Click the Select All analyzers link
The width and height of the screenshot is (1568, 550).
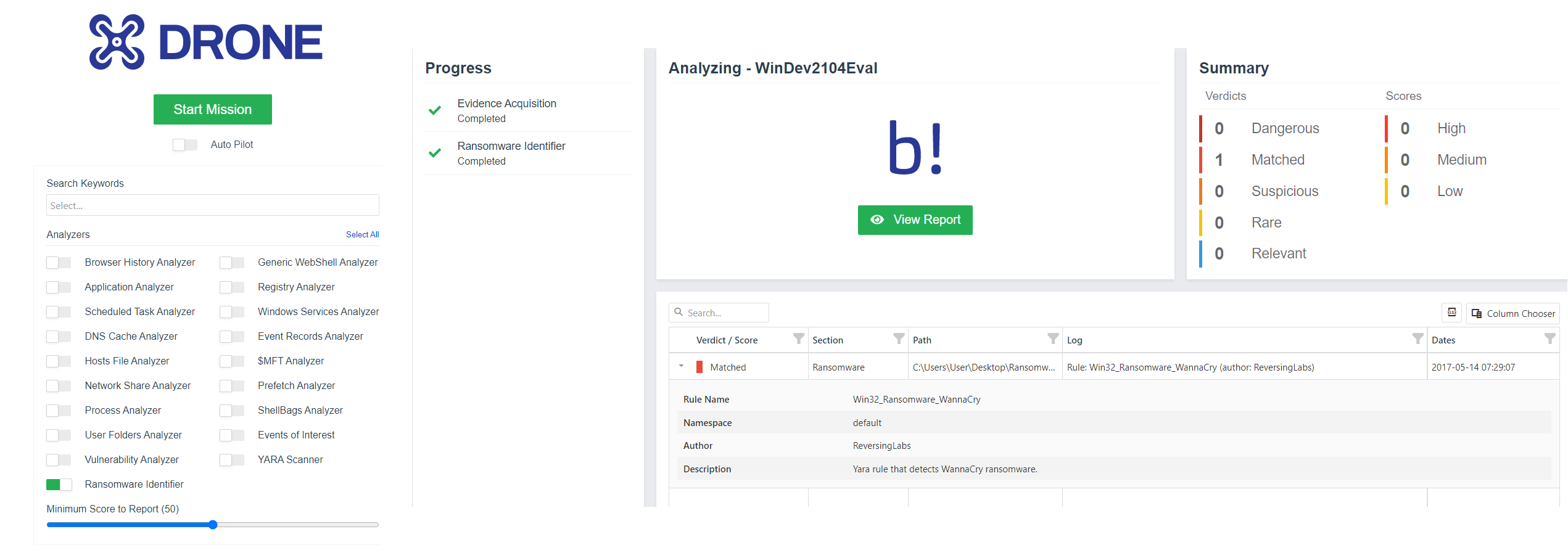click(362, 234)
